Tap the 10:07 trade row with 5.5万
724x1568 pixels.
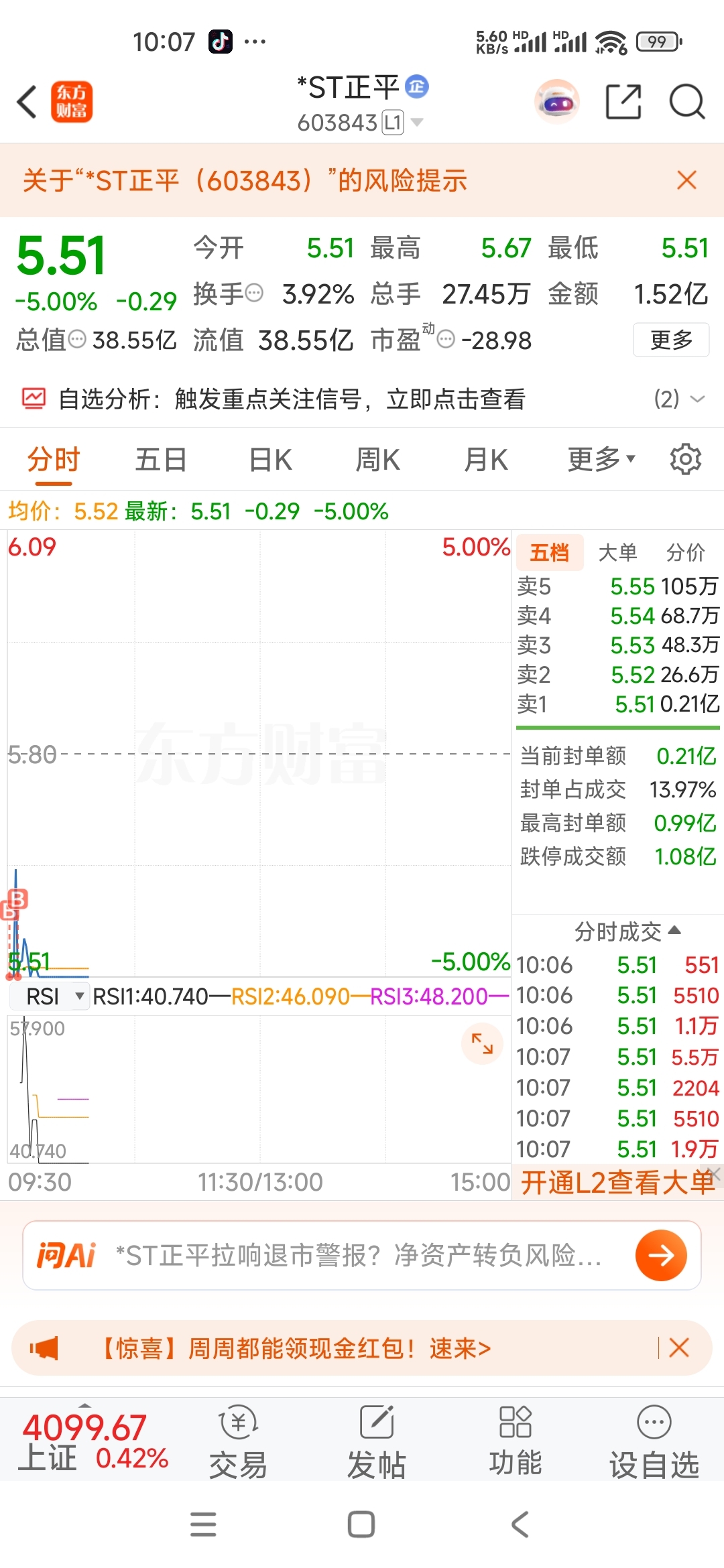click(617, 1057)
